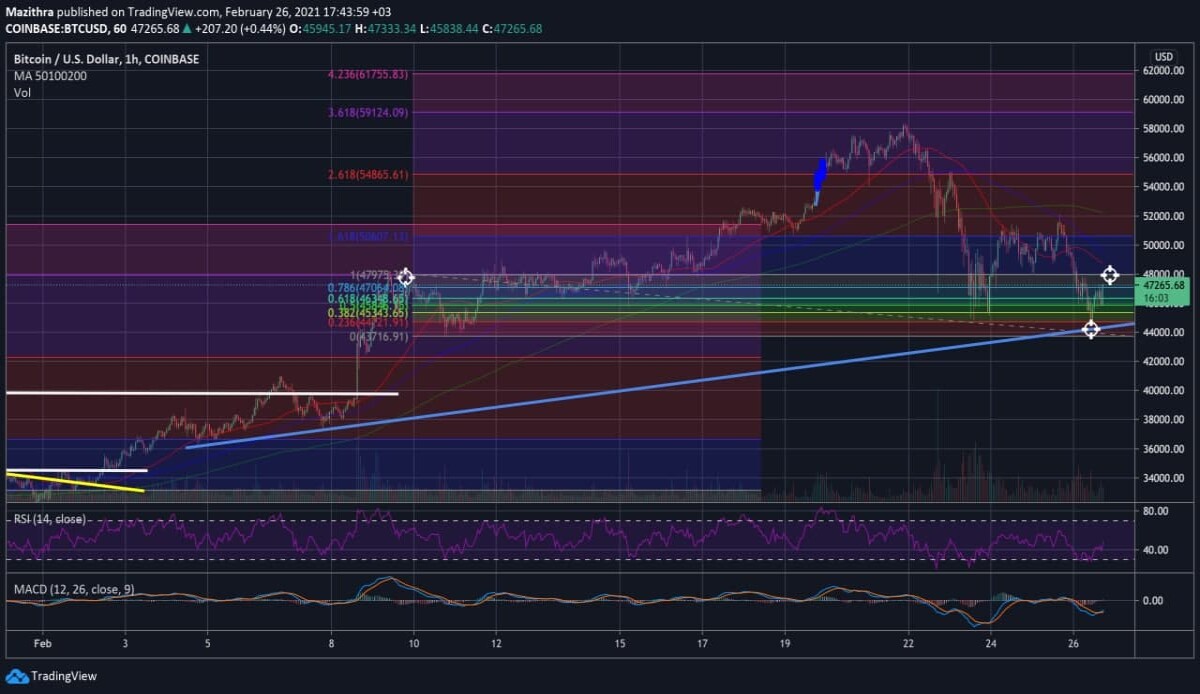Viewport: 1200px width, 694px height.
Task: Click the 52000.00 price axis label
Action: (1166, 216)
